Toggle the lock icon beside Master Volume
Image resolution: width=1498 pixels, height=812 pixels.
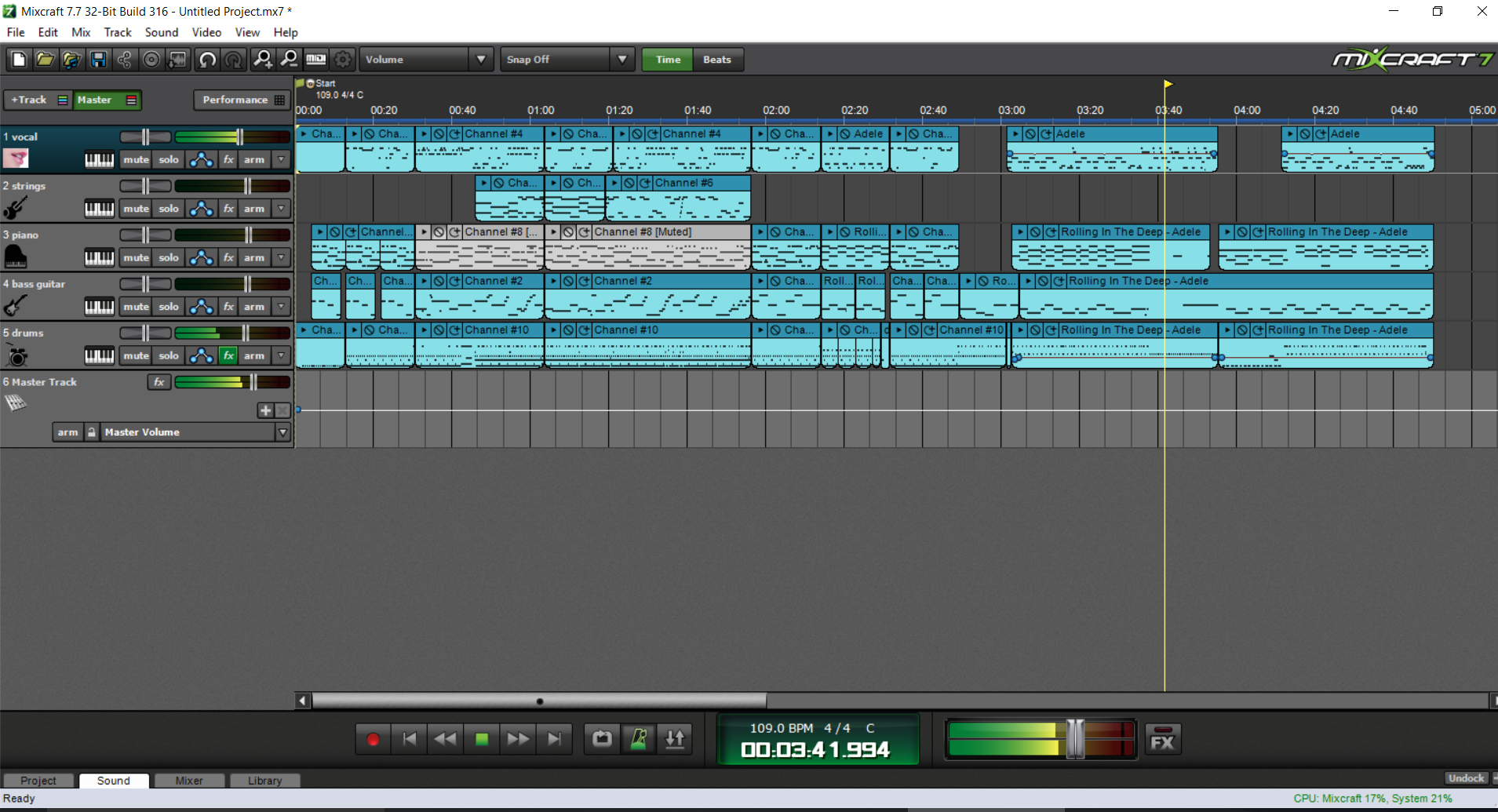(92, 432)
